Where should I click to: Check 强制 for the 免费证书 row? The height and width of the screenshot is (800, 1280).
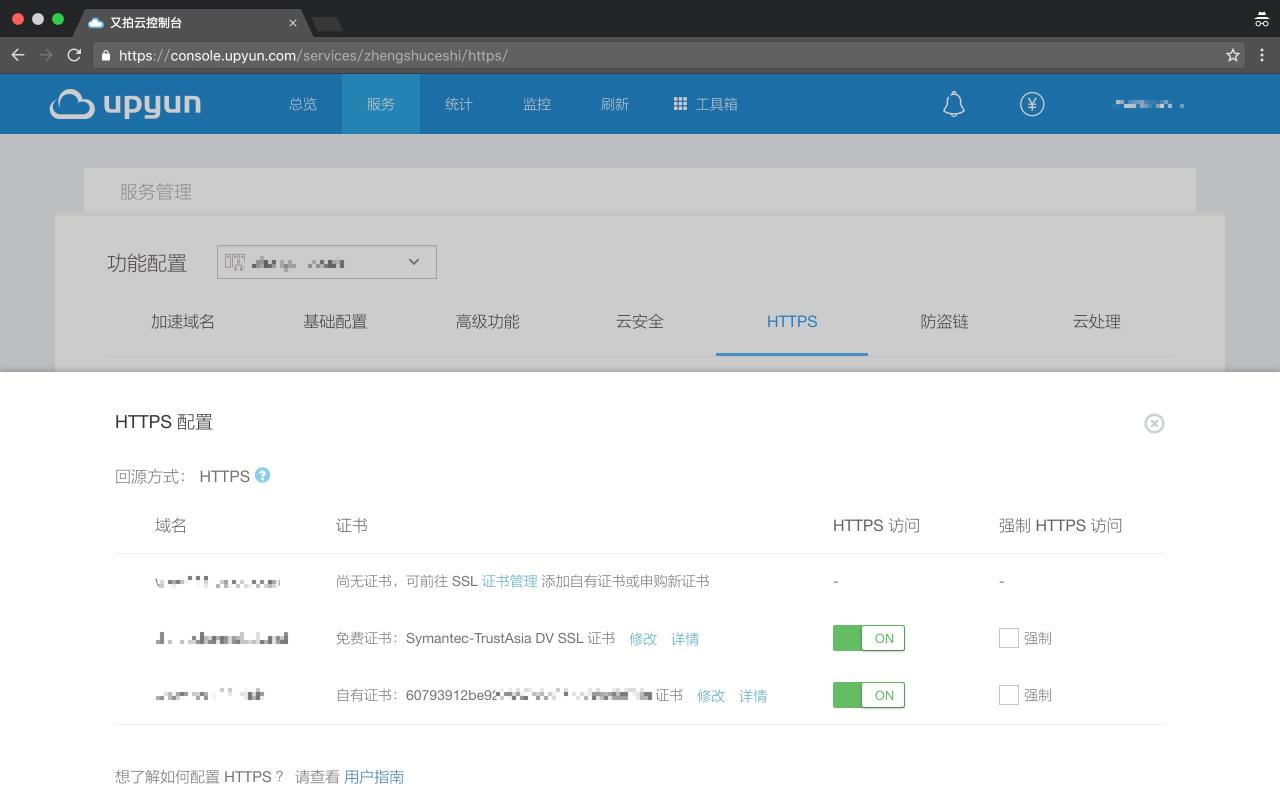(x=1009, y=638)
